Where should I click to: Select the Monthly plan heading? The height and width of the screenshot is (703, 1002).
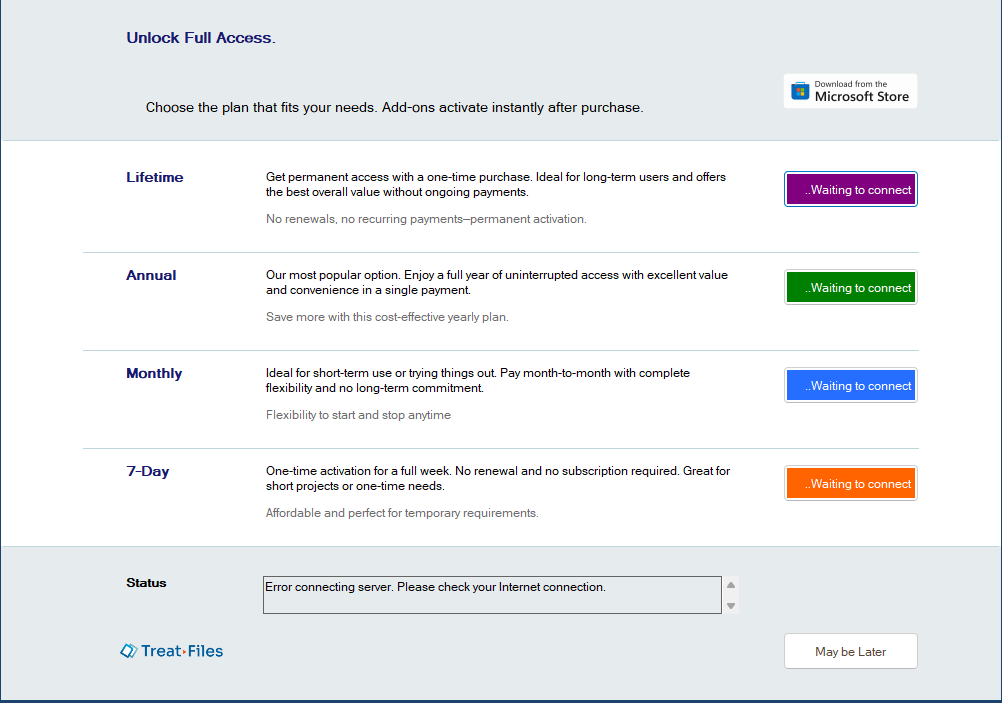click(154, 373)
